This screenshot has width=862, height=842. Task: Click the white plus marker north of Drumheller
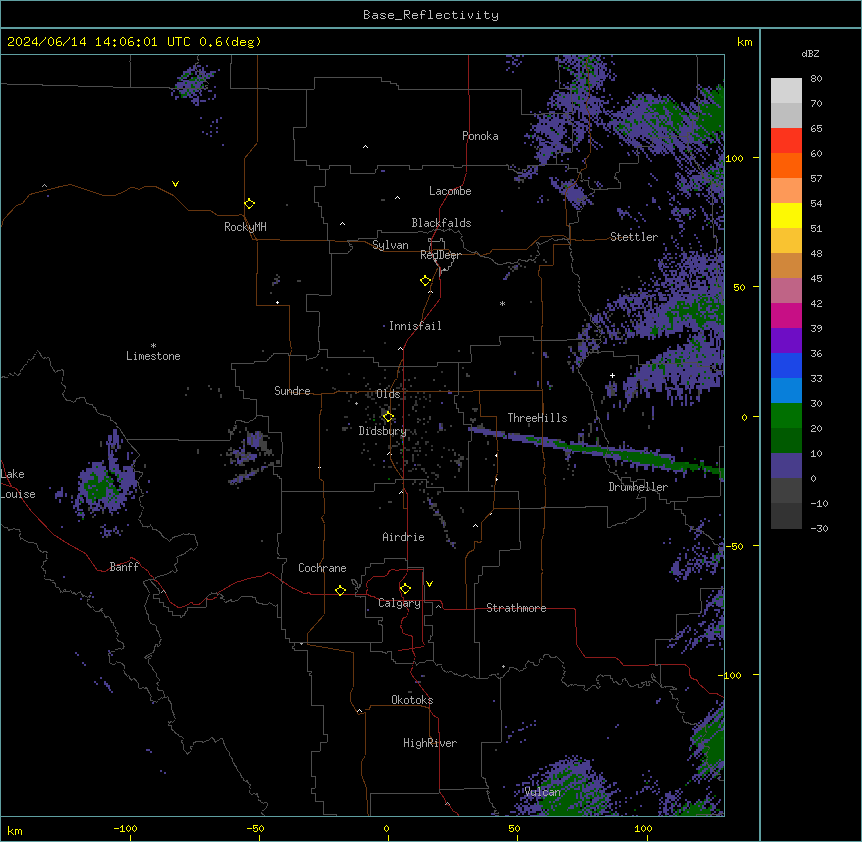point(612,375)
